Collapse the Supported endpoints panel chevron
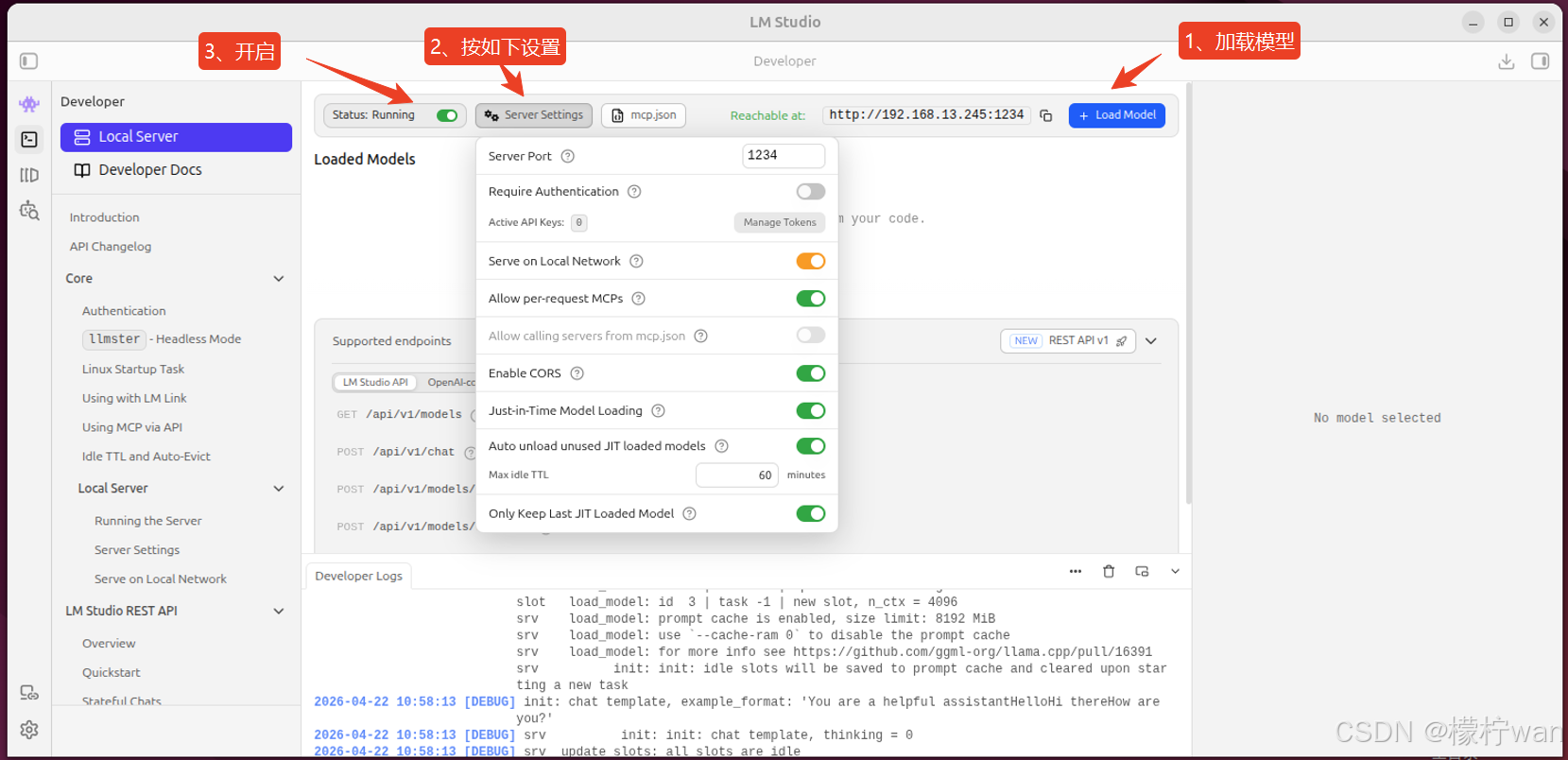Screen dimensions: 1568x760 point(1151,341)
